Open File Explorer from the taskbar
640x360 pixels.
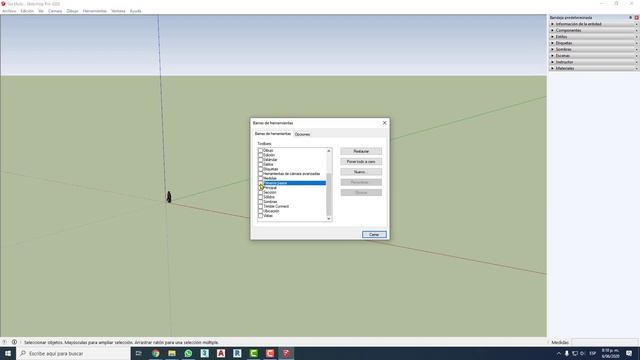pyautogui.click(x=172, y=353)
